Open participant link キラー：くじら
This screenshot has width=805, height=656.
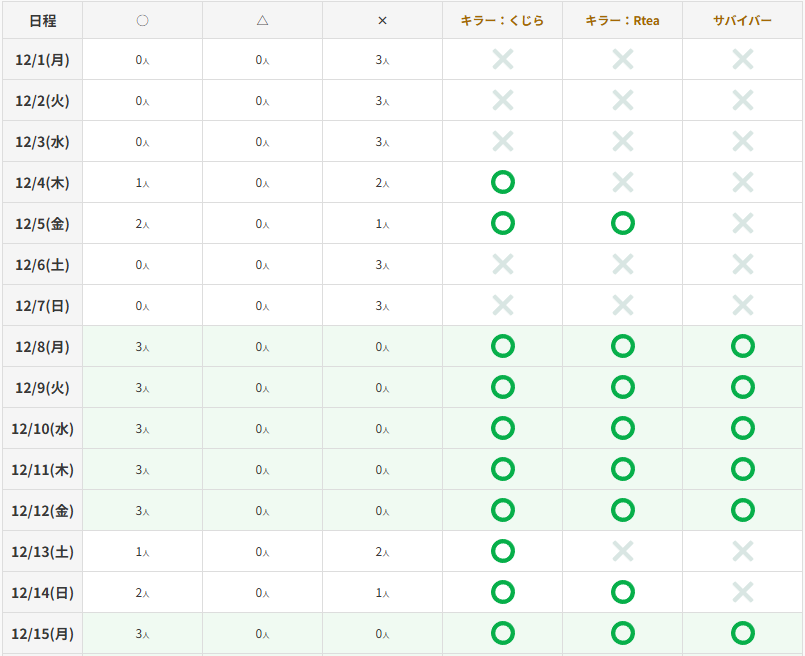[502, 21]
